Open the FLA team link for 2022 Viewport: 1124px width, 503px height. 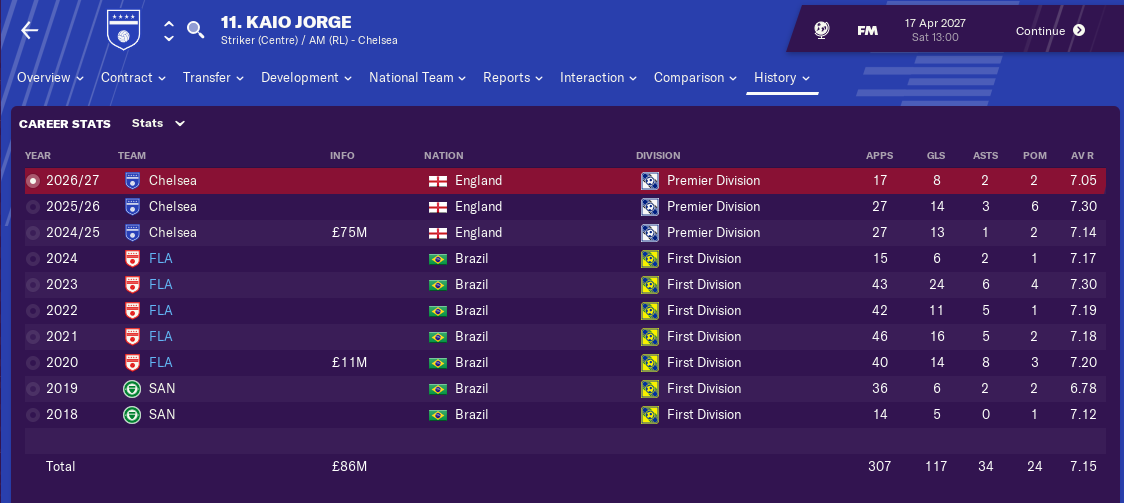[160, 311]
